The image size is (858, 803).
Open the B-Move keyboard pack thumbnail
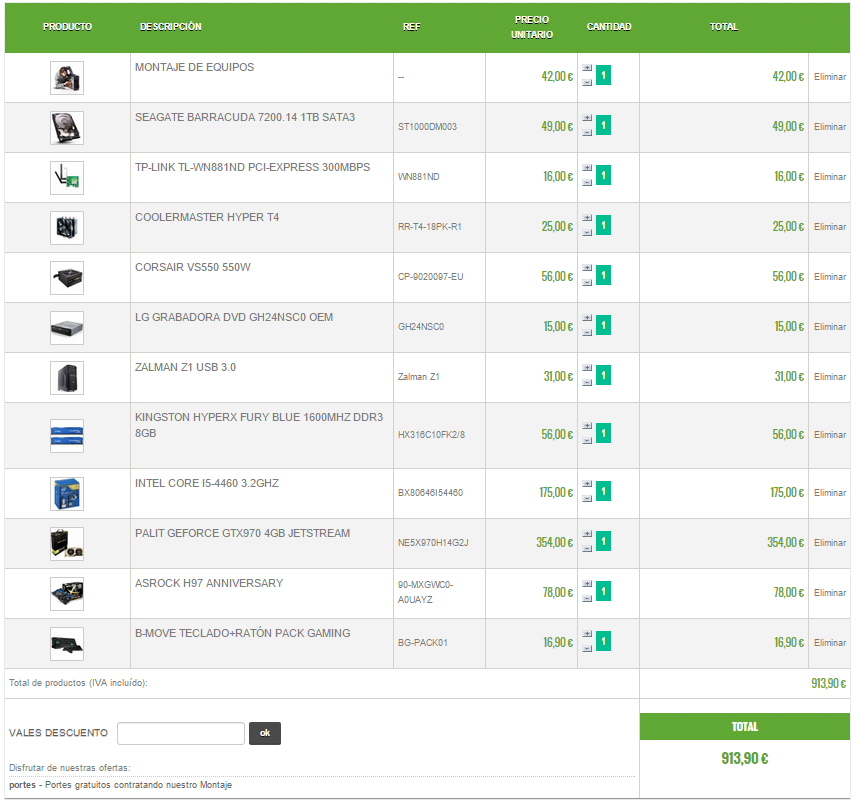pyautogui.click(x=67, y=644)
